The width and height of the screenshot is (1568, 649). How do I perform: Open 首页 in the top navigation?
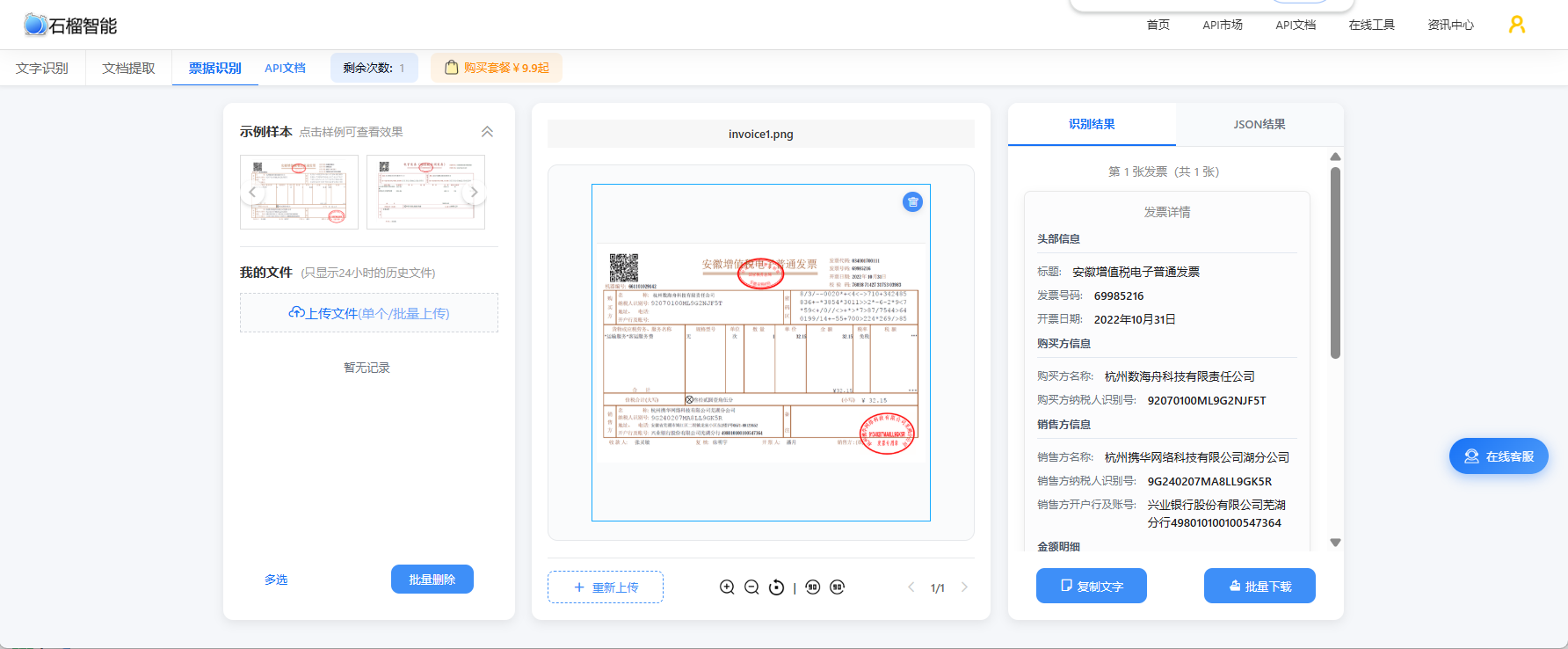point(1158,25)
